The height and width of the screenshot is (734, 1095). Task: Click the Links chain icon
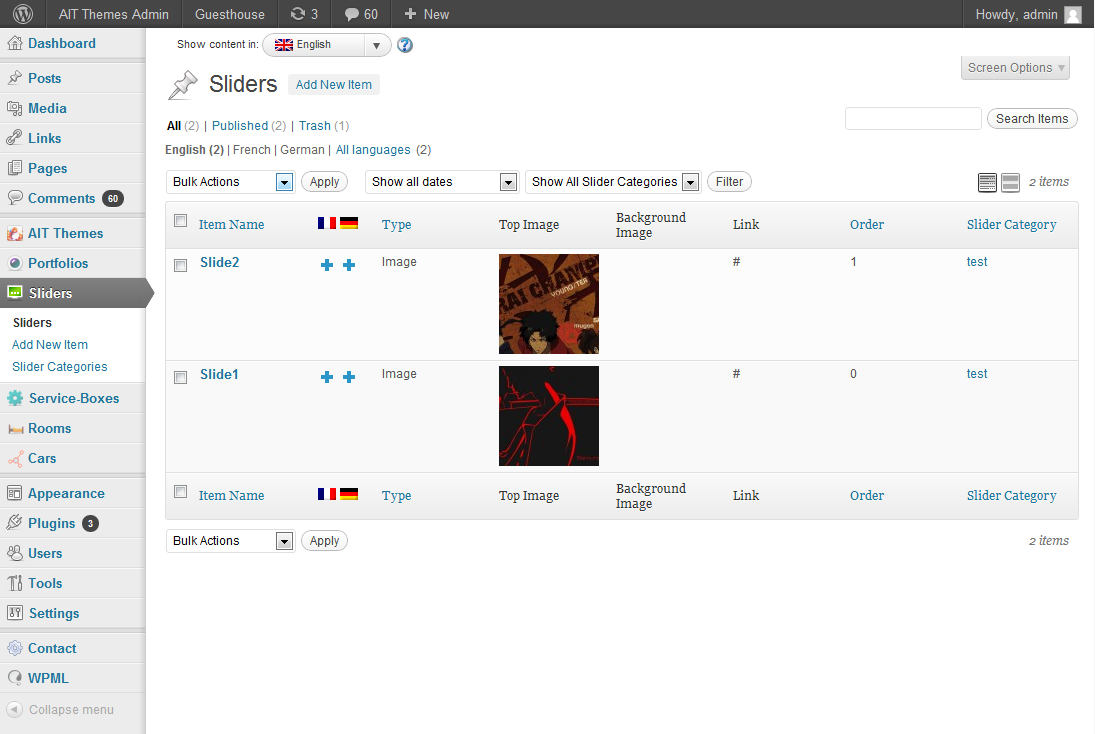(15, 138)
